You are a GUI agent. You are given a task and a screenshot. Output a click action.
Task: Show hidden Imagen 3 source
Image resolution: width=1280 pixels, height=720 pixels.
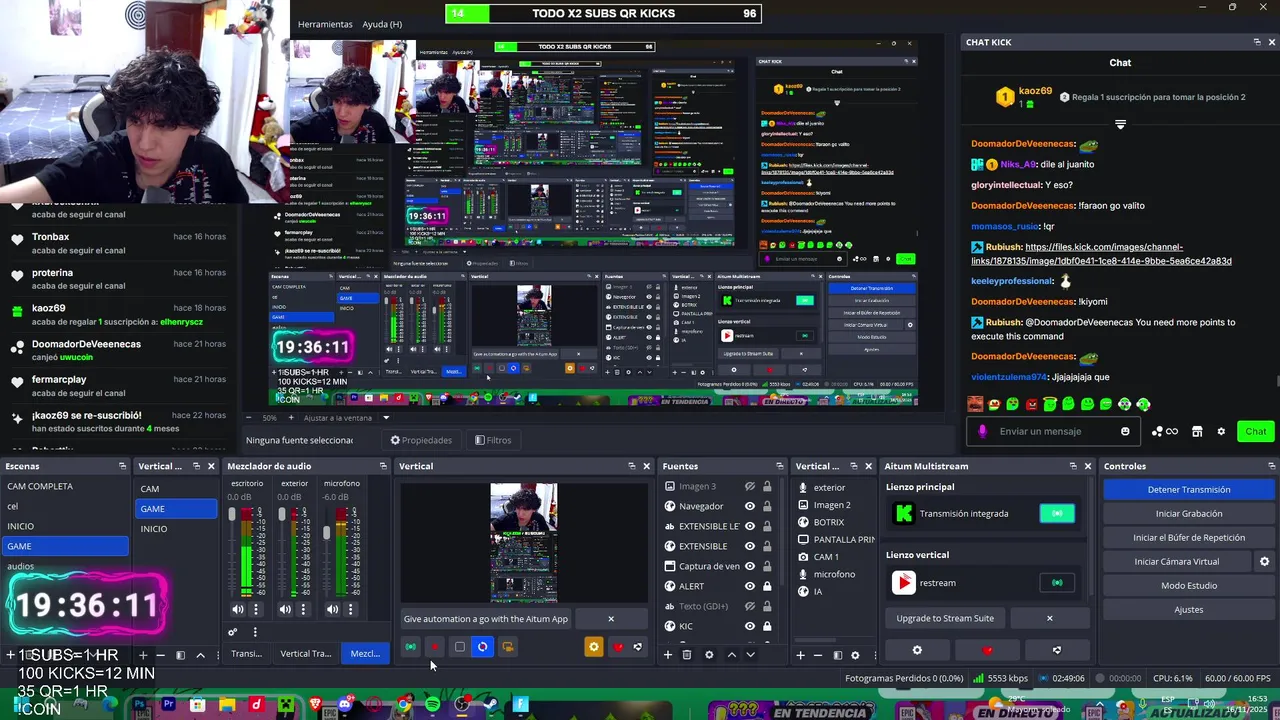pyautogui.click(x=750, y=486)
